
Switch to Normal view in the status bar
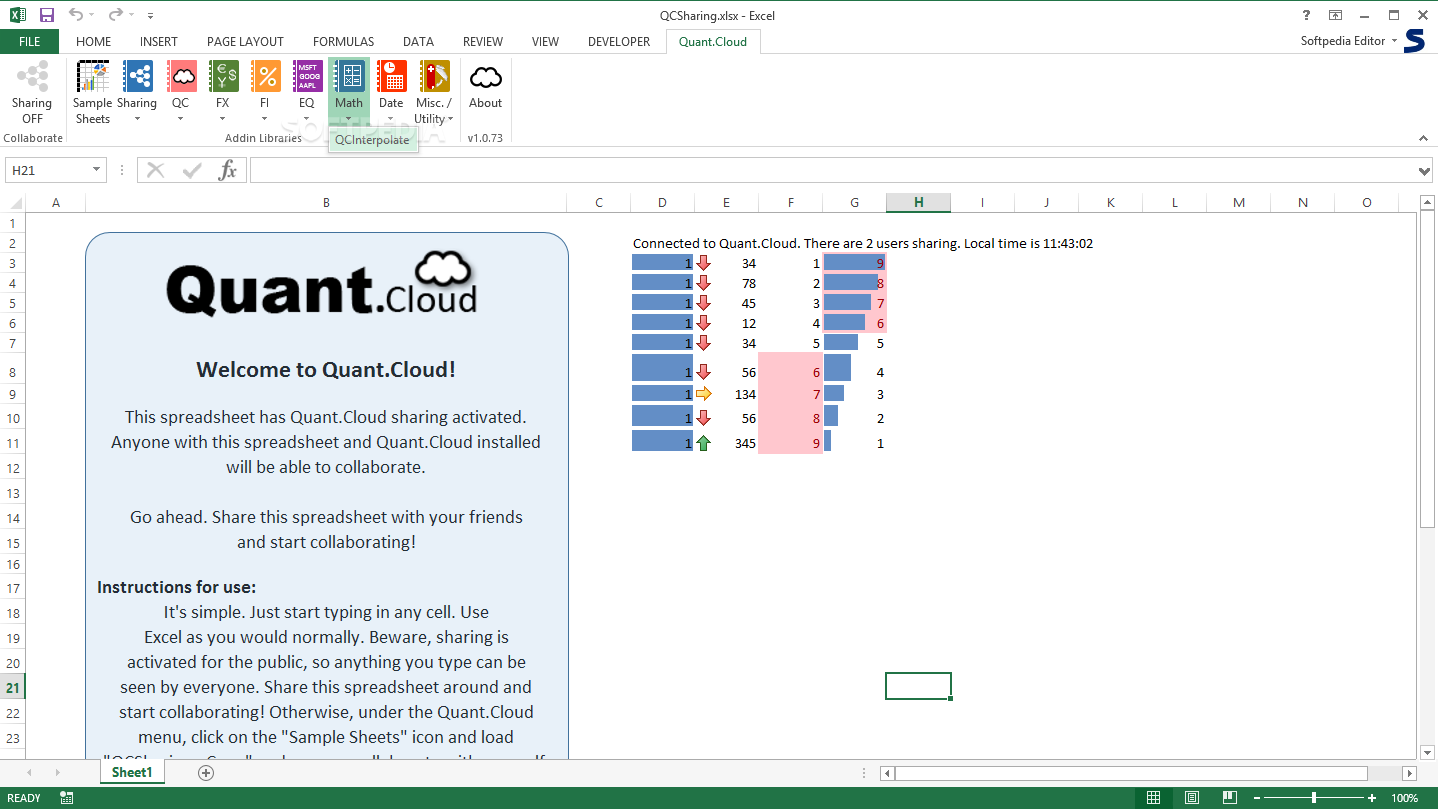(x=1153, y=798)
